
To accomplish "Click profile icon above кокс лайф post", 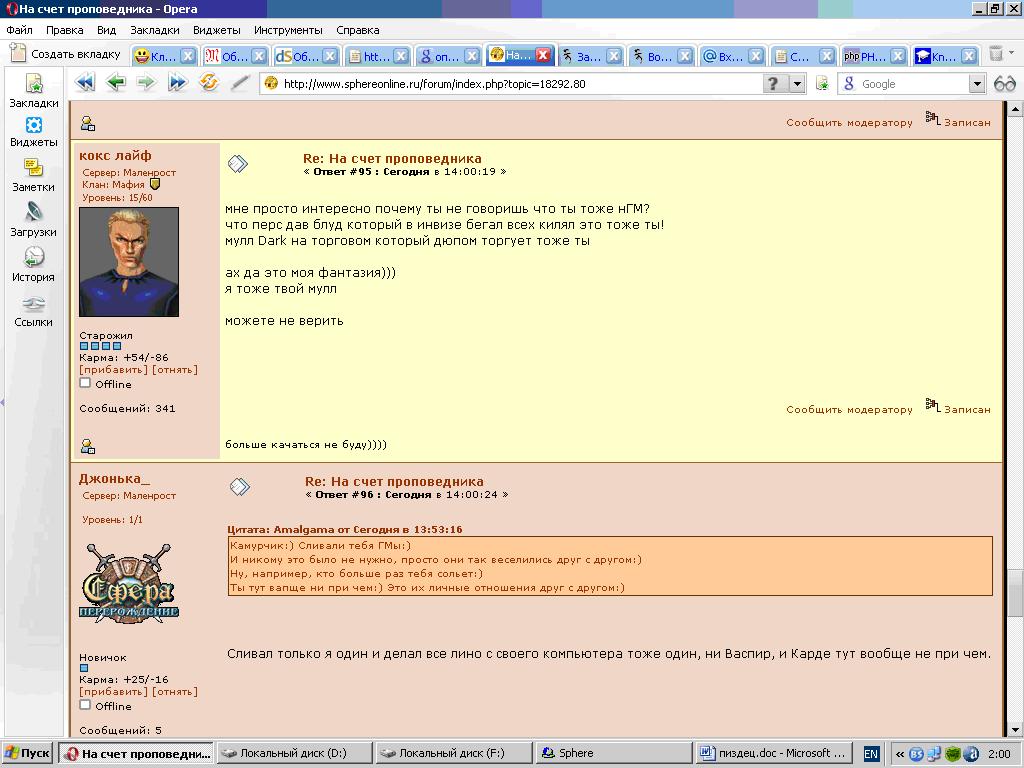I will pos(88,123).
